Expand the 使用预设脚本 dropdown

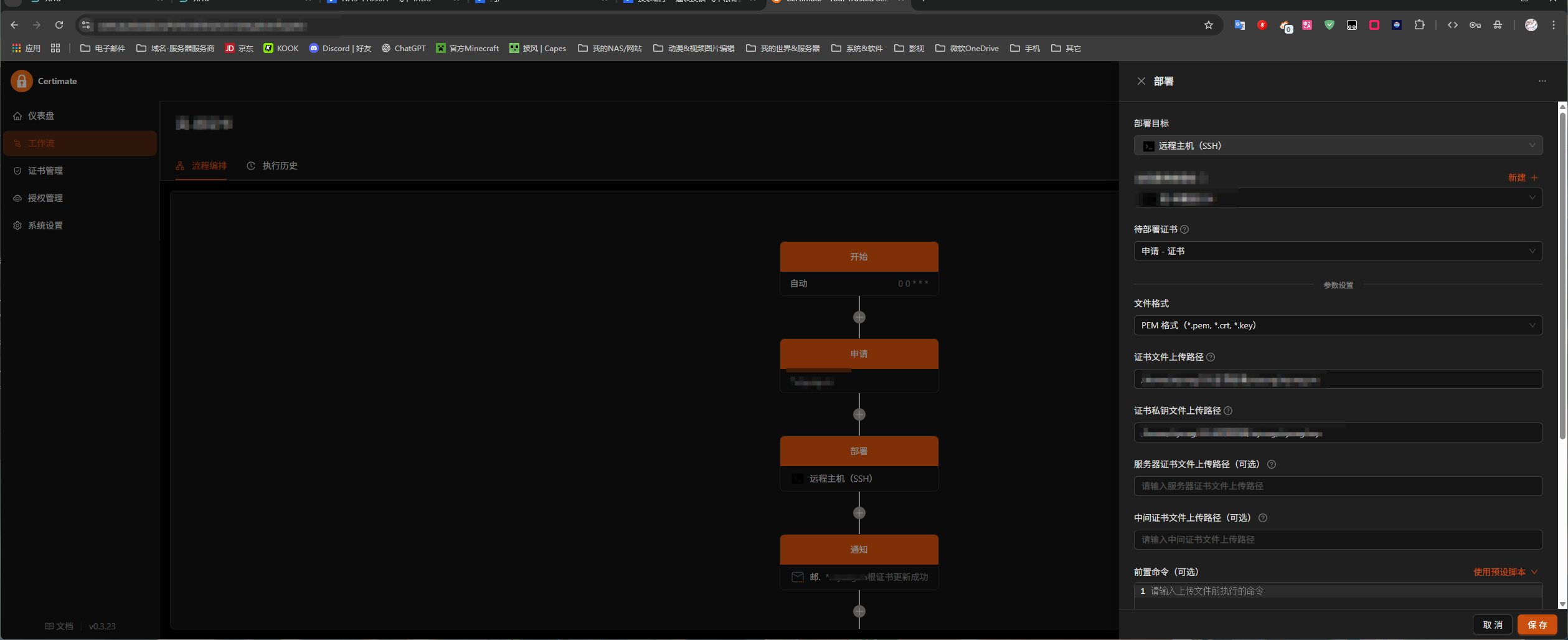[x=1505, y=572]
